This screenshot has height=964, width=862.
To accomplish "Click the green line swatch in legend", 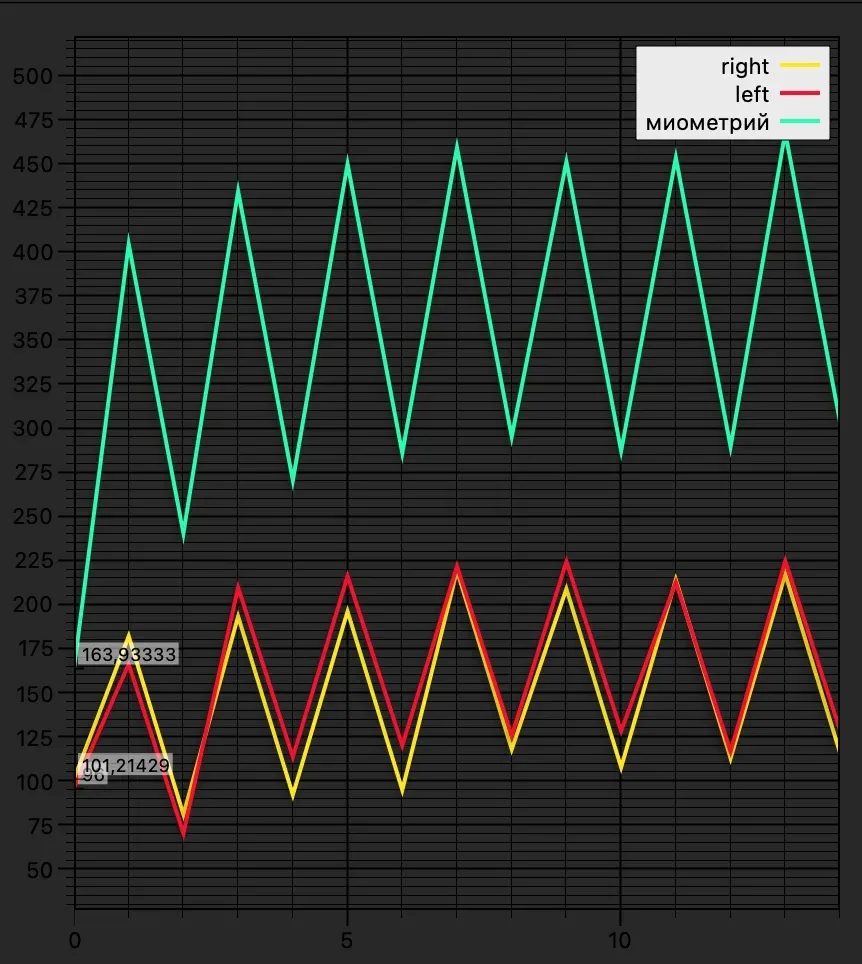I will 800,122.
